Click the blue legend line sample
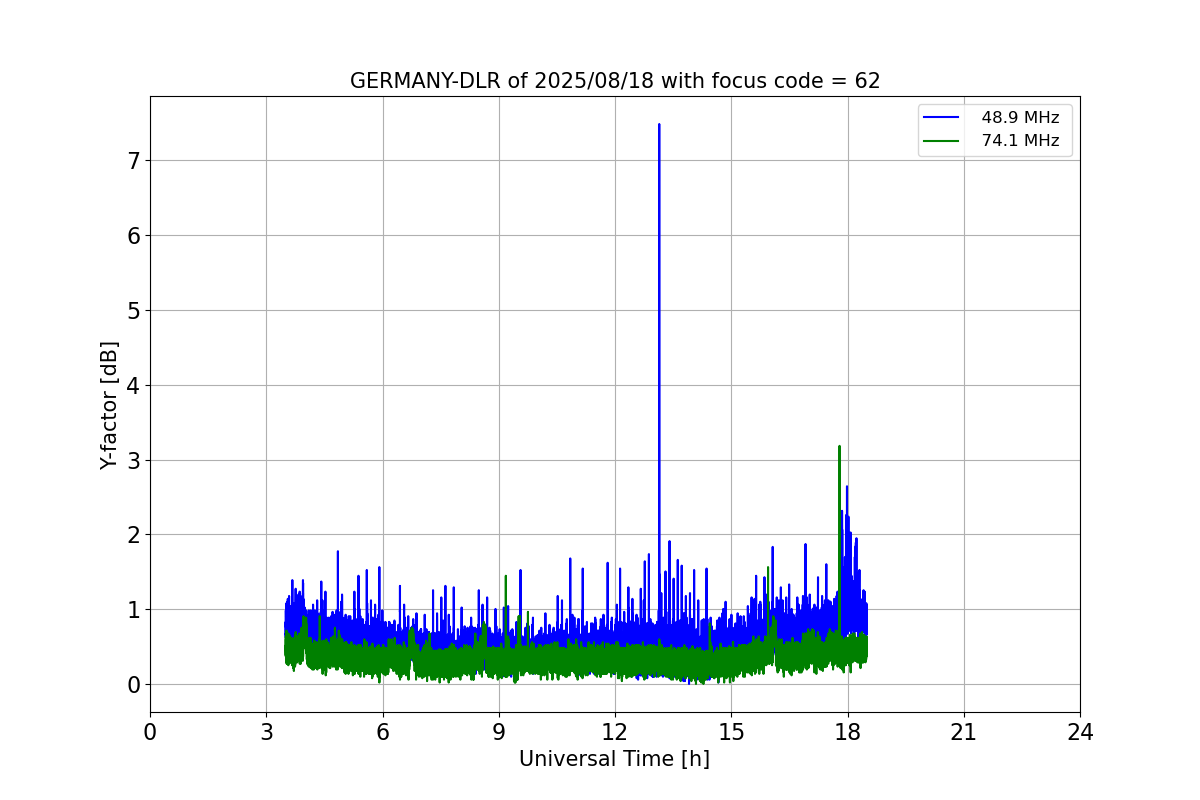The height and width of the screenshot is (800, 1200). 942,118
